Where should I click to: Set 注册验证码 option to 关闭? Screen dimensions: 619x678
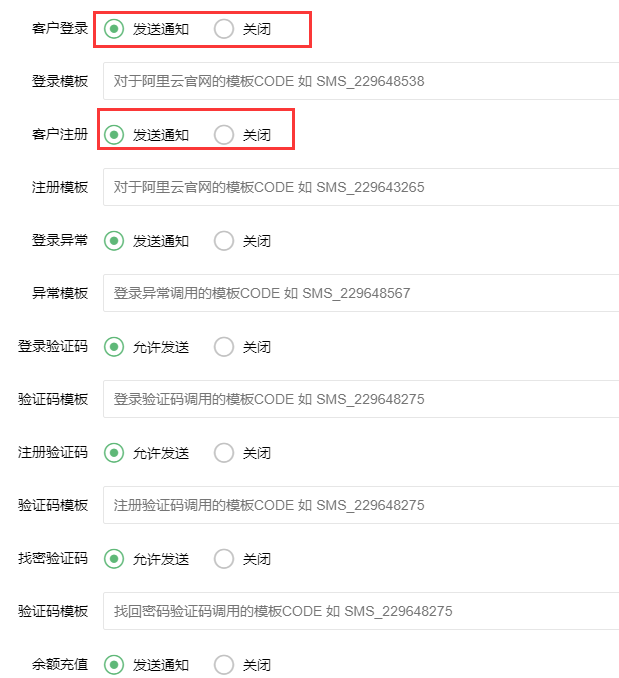coord(225,453)
